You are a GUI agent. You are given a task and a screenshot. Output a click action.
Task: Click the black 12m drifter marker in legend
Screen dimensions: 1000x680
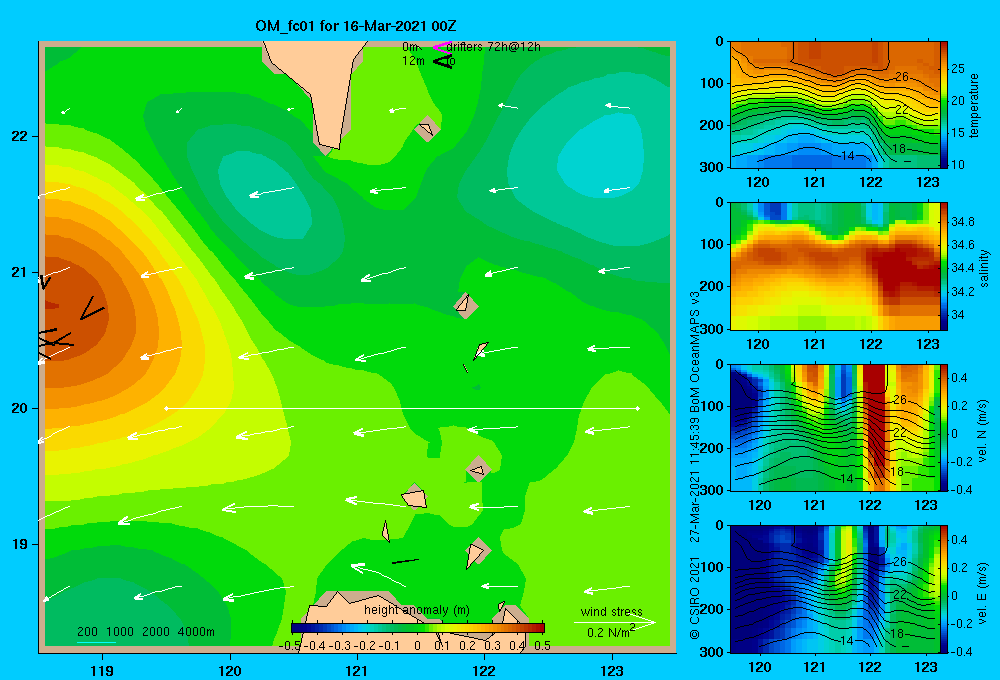tap(442, 61)
